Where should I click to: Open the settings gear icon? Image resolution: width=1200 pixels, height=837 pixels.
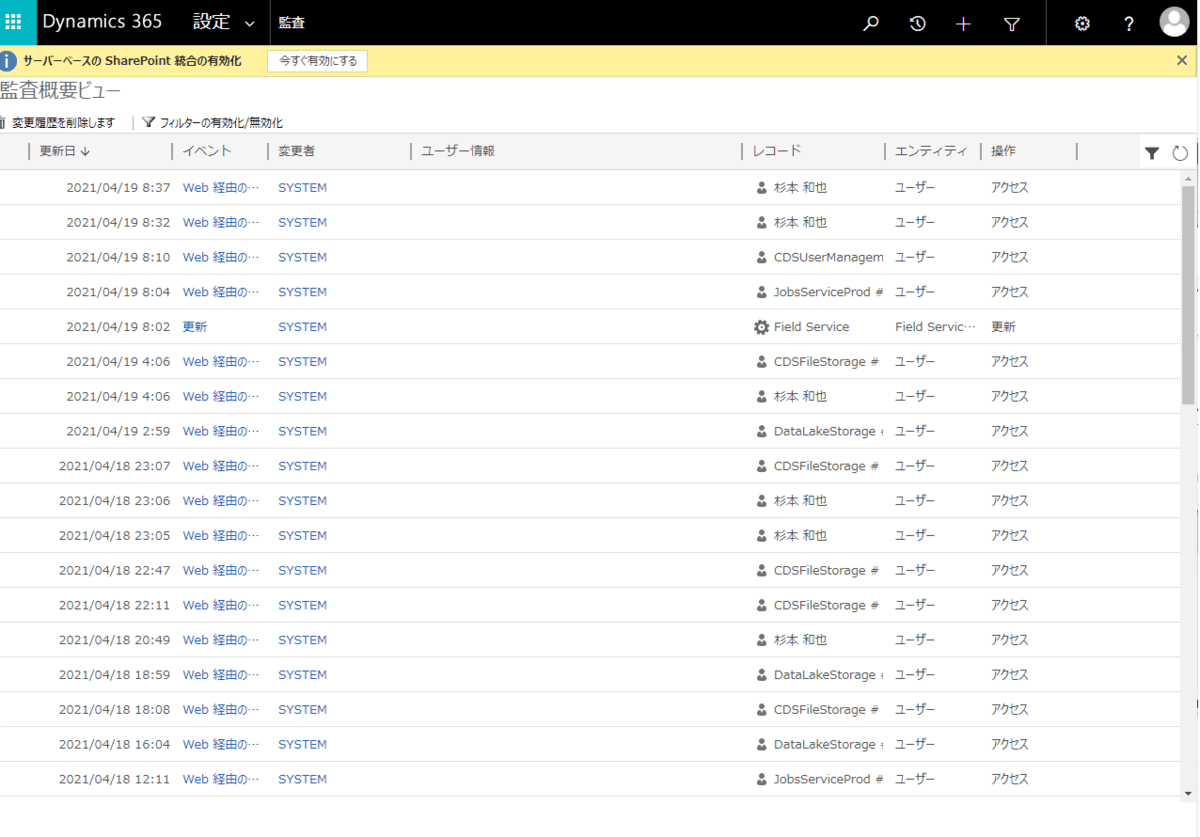1082,24
